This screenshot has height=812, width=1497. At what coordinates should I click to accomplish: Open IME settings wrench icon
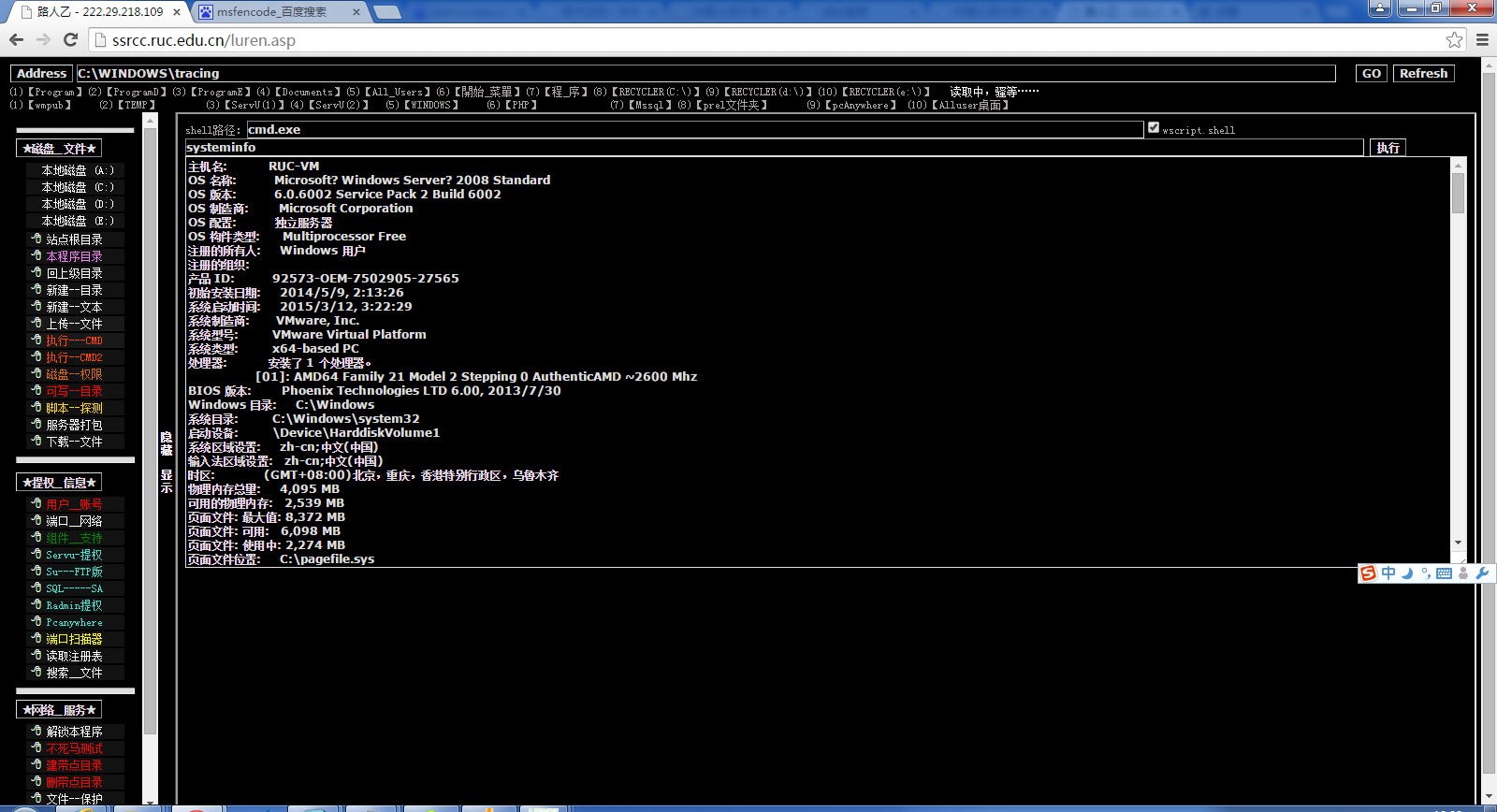pos(1482,573)
